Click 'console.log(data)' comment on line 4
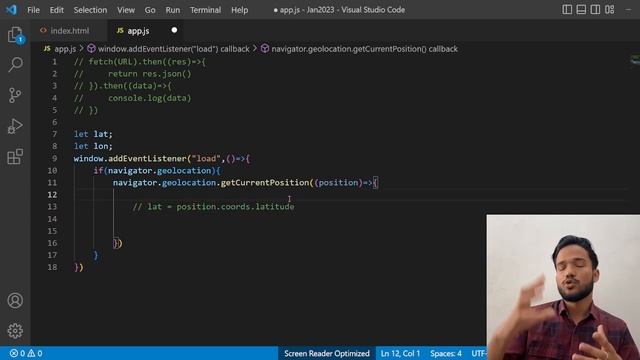This screenshot has width=640, height=360. [x=149, y=98]
